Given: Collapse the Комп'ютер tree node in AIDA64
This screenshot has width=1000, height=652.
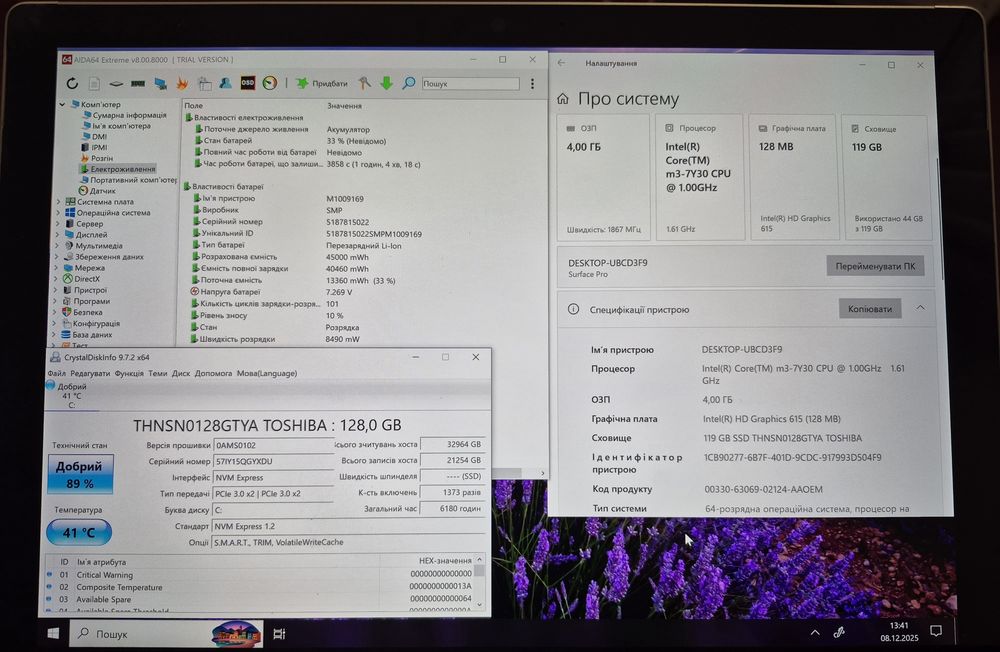Looking at the screenshot, I should tap(62, 104).
